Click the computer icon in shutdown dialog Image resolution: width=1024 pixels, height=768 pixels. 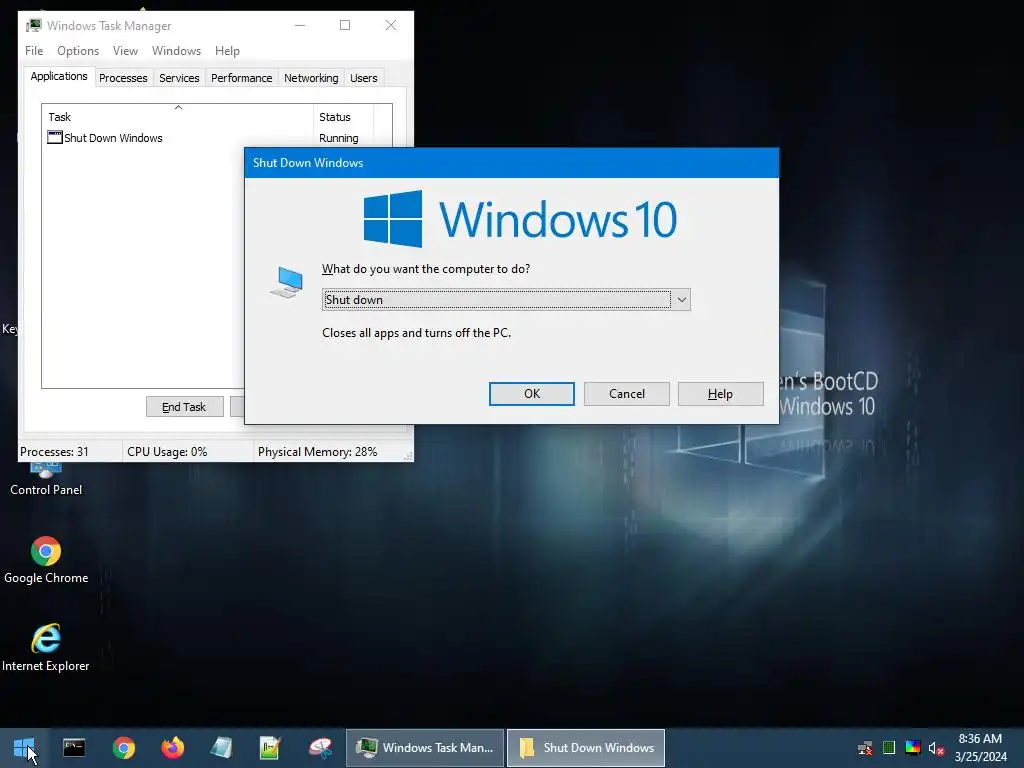[x=287, y=282]
